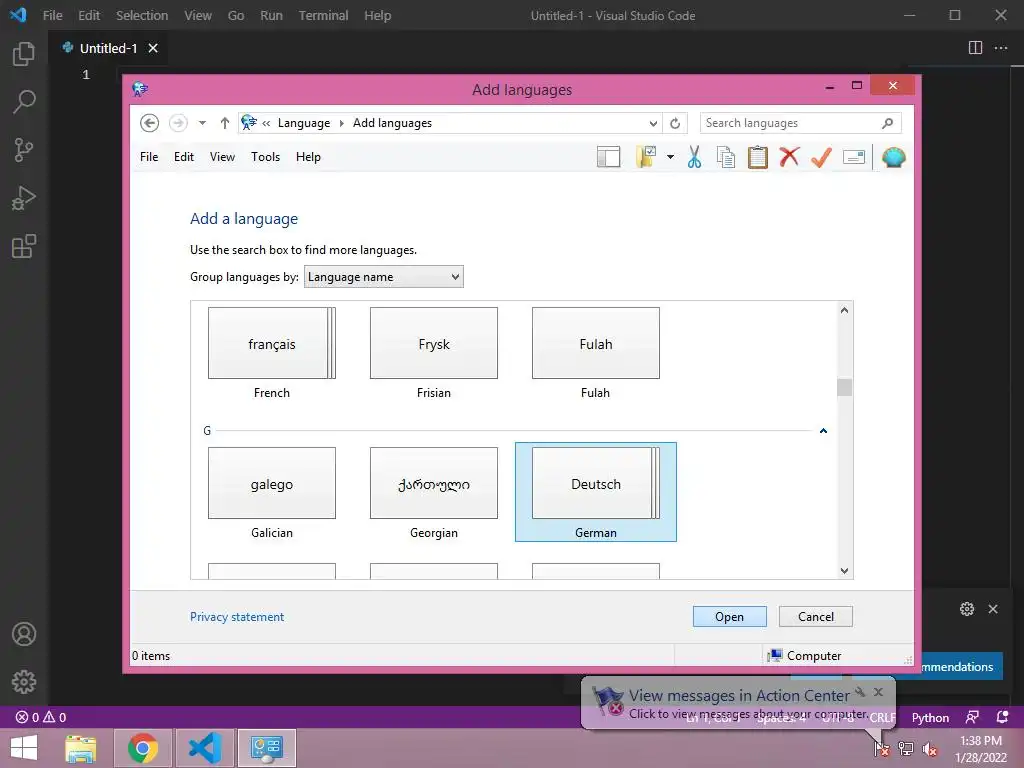Click the Paste clipboard toolbar icon
The width and height of the screenshot is (1024, 768).
pyautogui.click(x=758, y=157)
